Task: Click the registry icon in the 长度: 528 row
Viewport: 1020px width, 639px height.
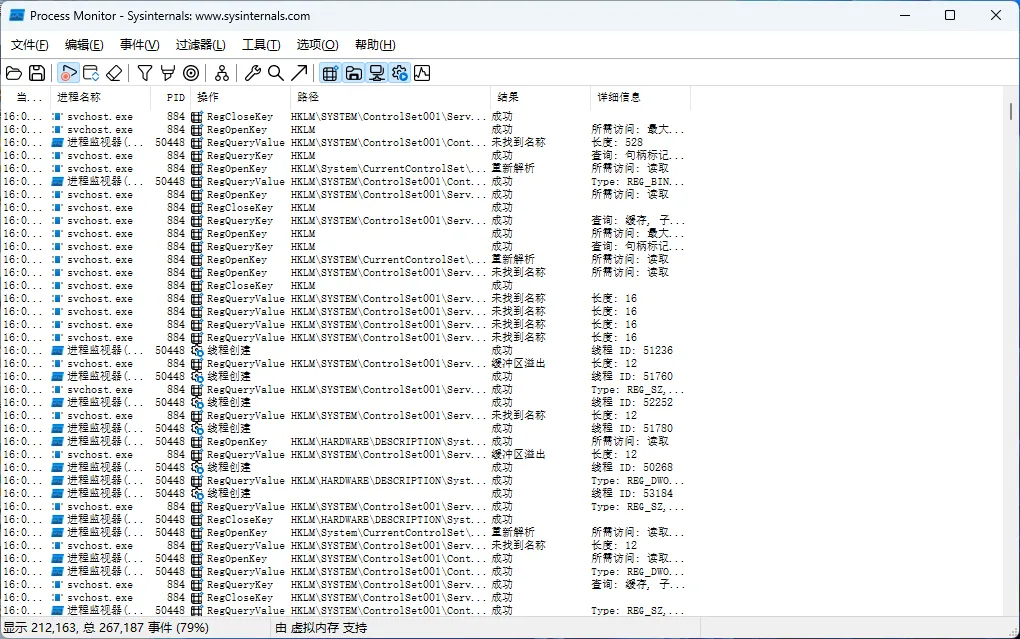Action: pos(196,143)
